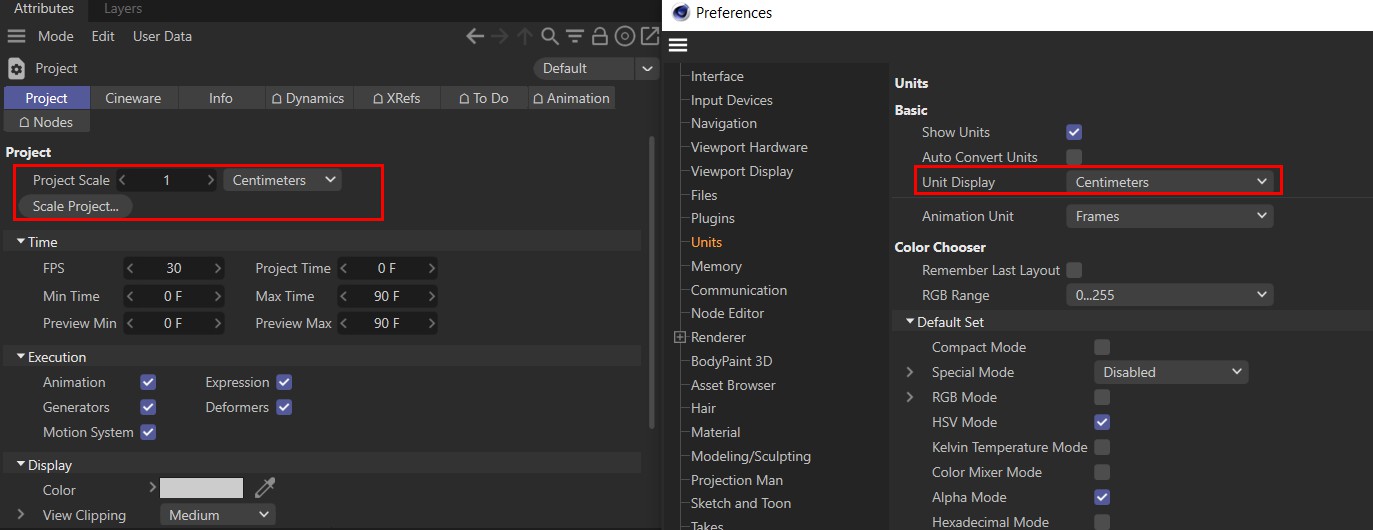1373x530 pixels.
Task: Enable Remember Last Layout checkbox
Action: coord(1074,270)
